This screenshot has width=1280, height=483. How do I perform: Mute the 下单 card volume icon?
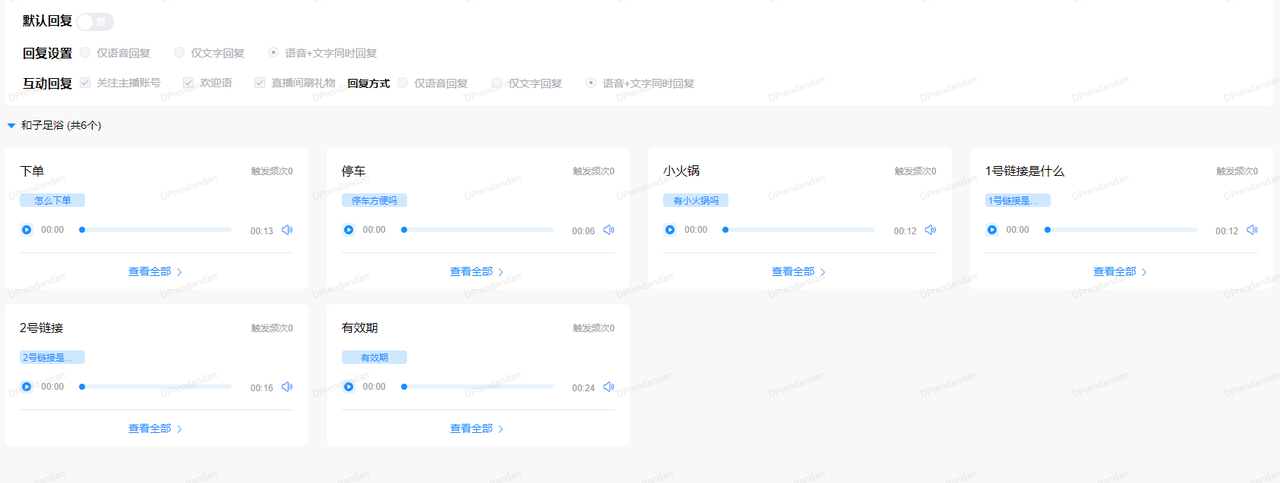(x=287, y=230)
